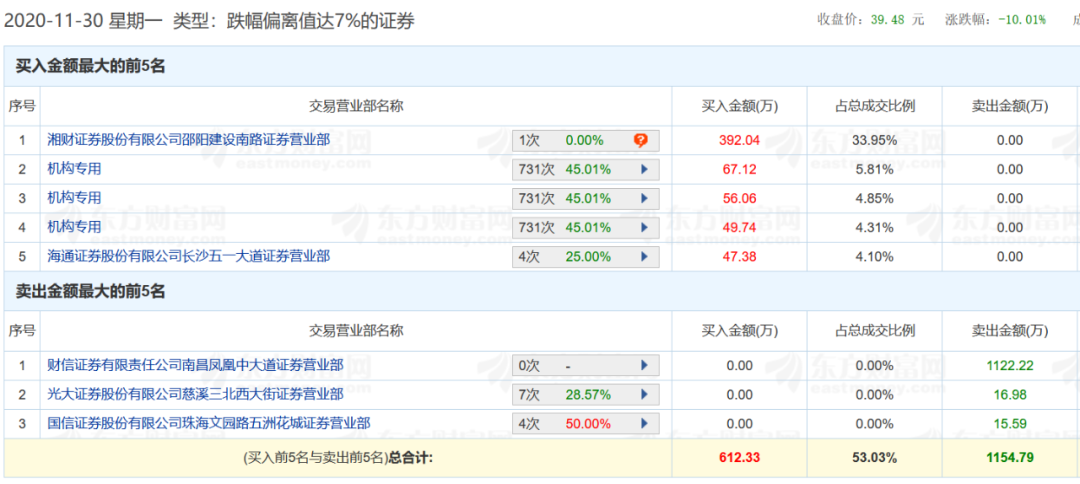Image resolution: width=1080 pixels, height=484 pixels.
Task: Click the orange question mark icon beside 湘财证券
Action: click(641, 141)
